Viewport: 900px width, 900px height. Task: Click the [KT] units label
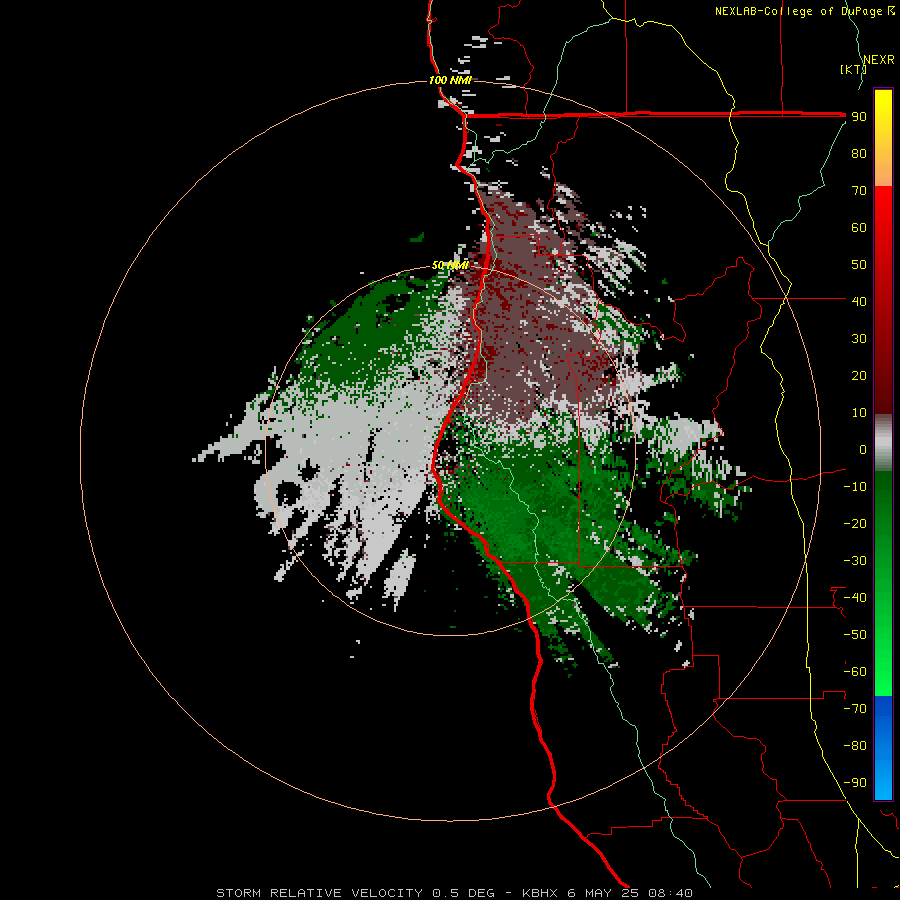coord(853,69)
